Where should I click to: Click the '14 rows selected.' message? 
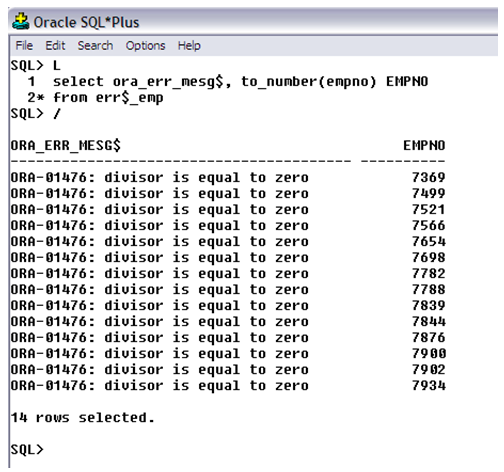pos(83,418)
